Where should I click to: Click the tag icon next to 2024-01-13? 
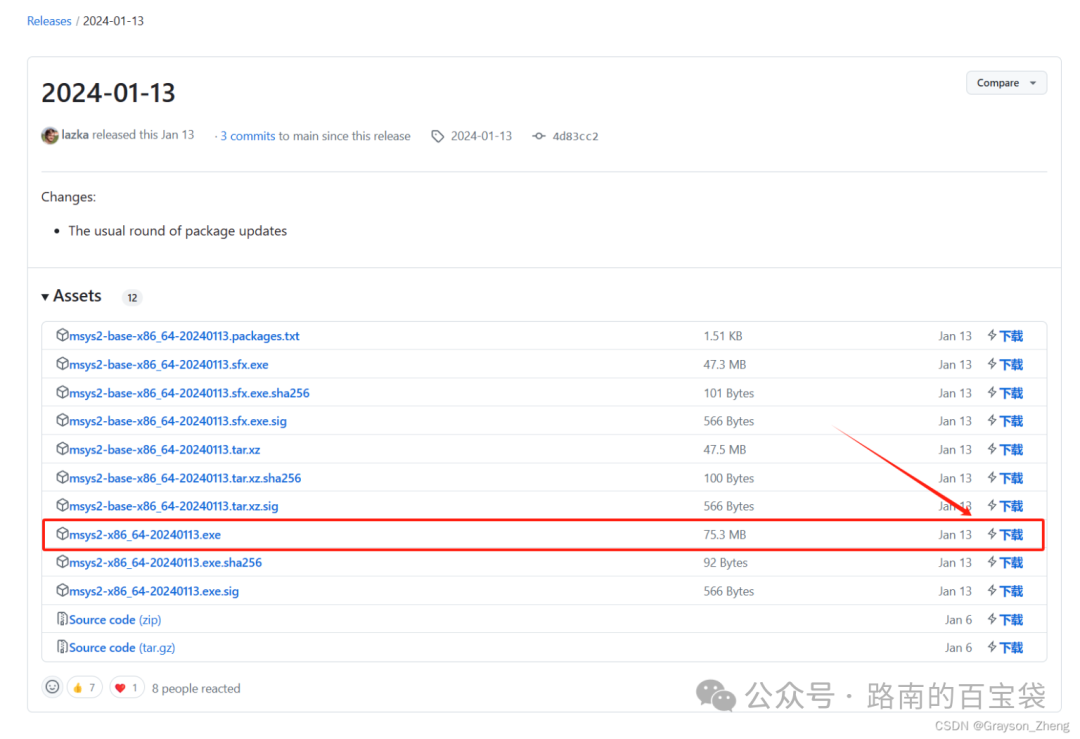(437, 136)
